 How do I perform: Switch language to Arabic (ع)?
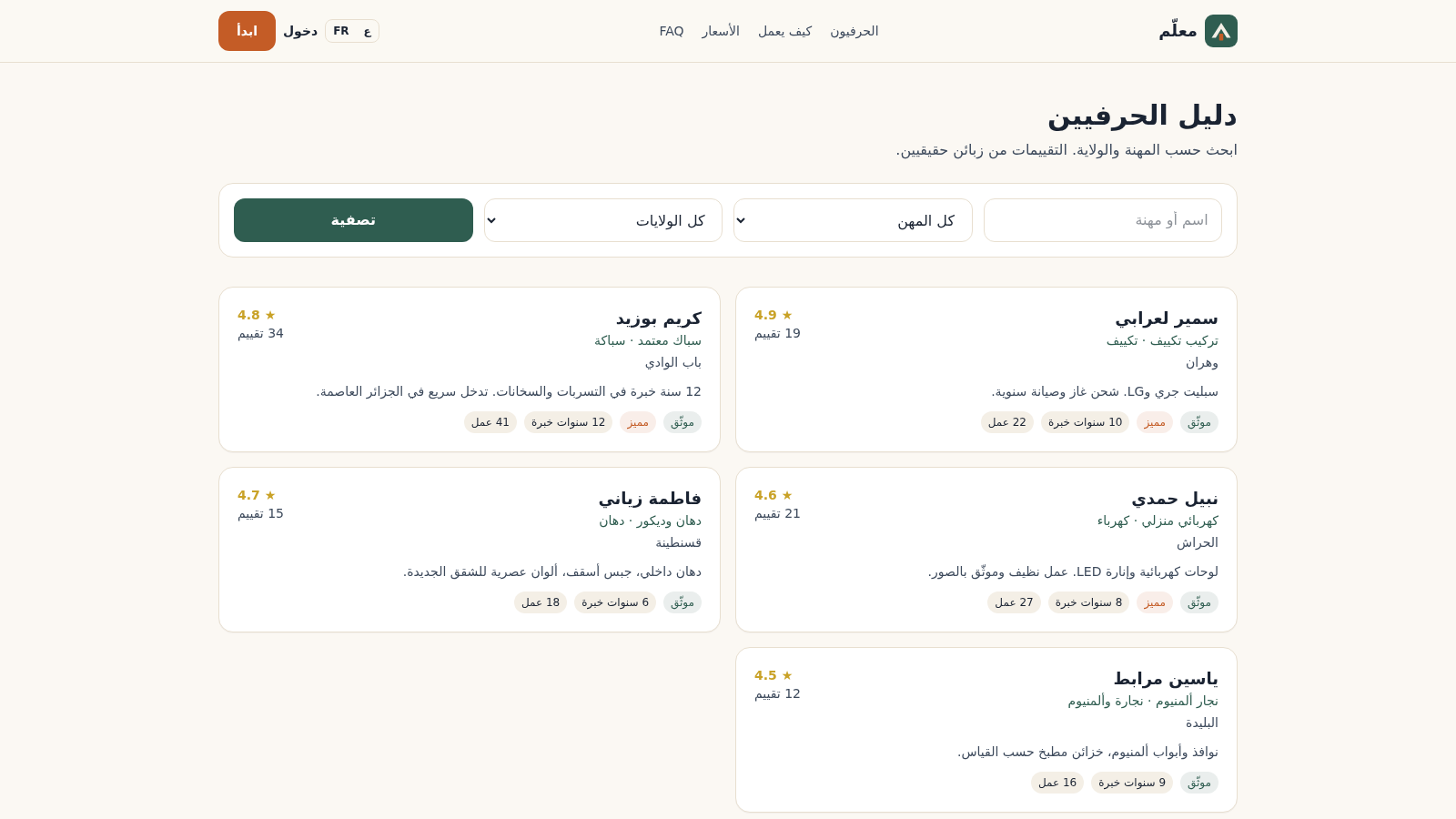[367, 31]
